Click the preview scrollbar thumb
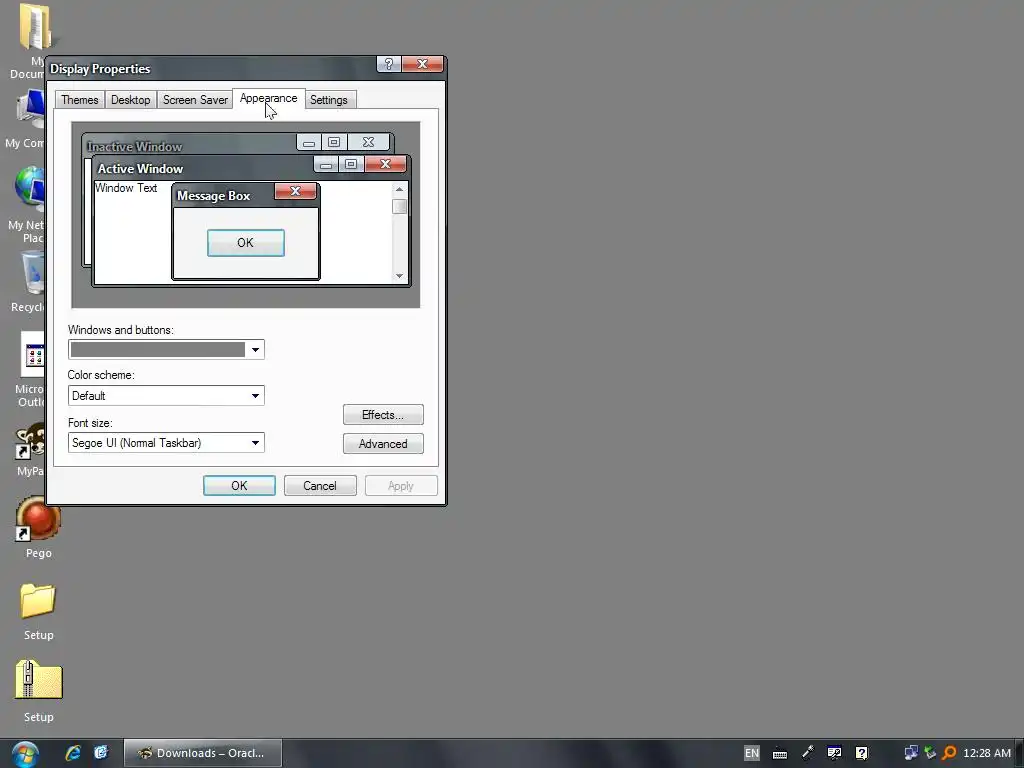Image resolution: width=1024 pixels, height=768 pixels. click(x=400, y=206)
